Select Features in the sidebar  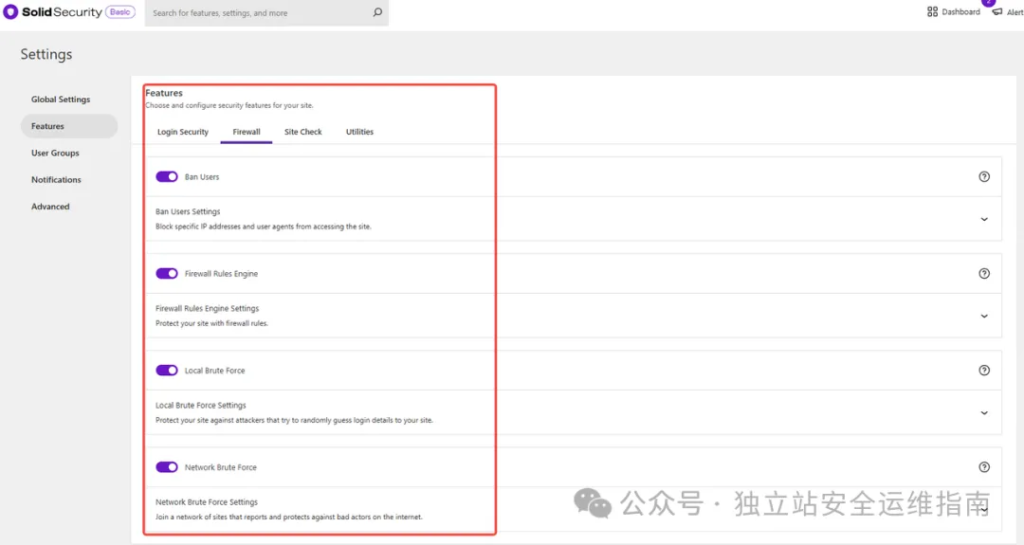pyautogui.click(x=69, y=126)
